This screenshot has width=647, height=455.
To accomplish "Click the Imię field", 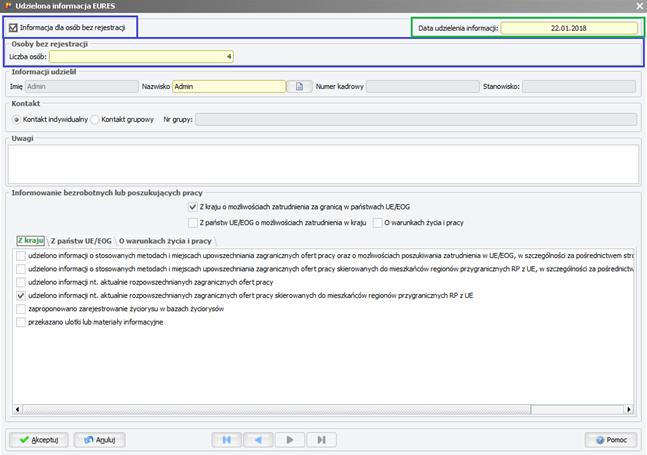I will [x=82, y=87].
